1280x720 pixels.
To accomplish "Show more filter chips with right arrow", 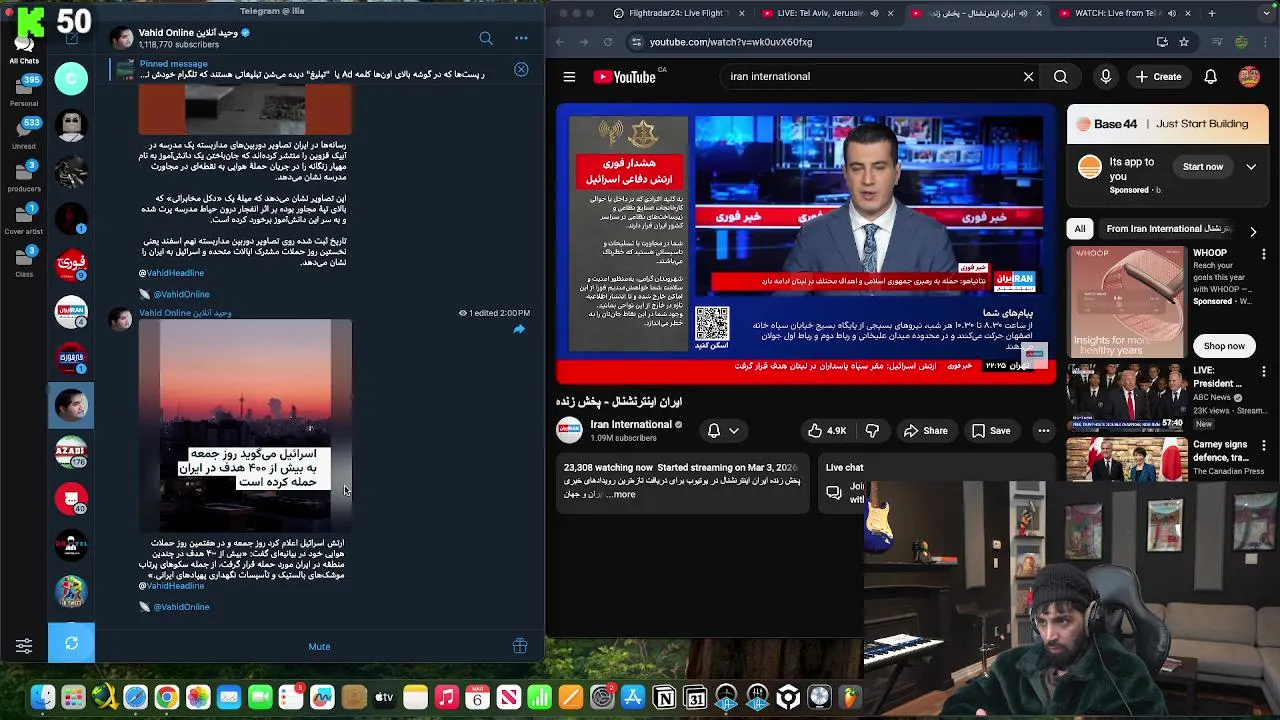I will tap(1252, 231).
